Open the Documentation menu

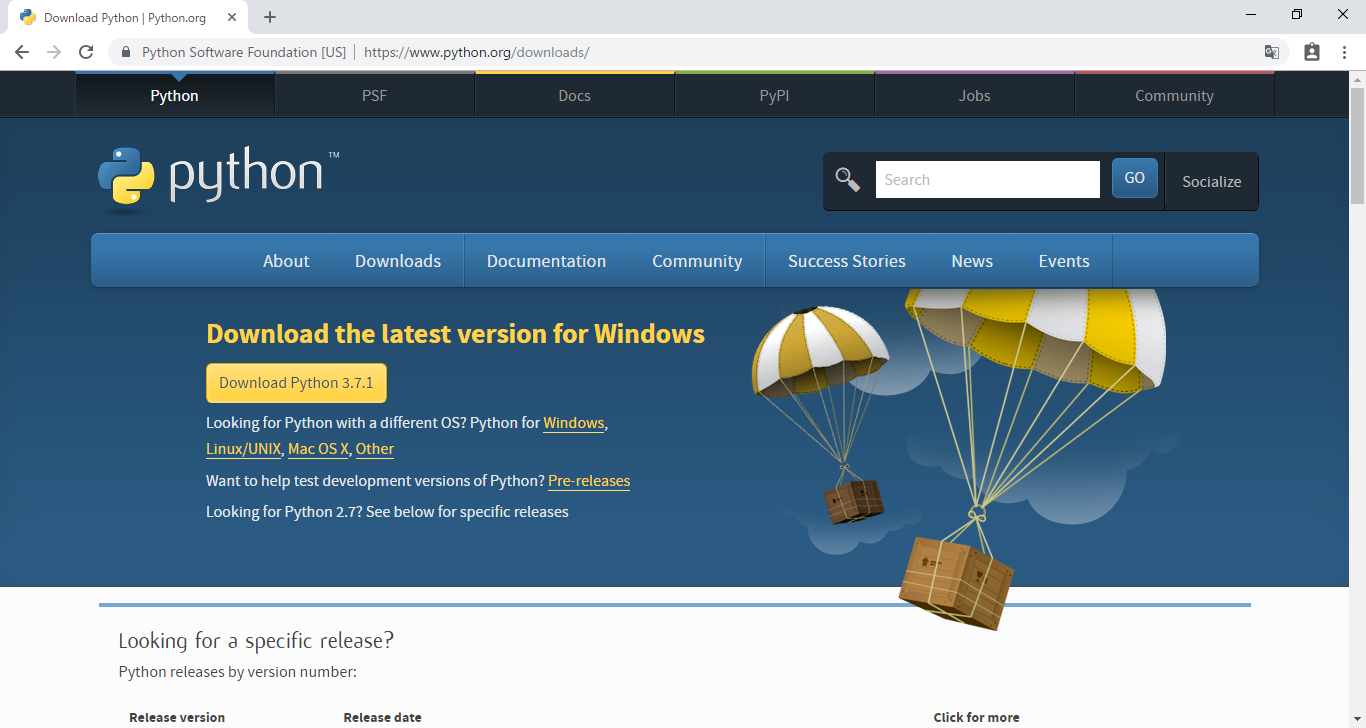(546, 261)
